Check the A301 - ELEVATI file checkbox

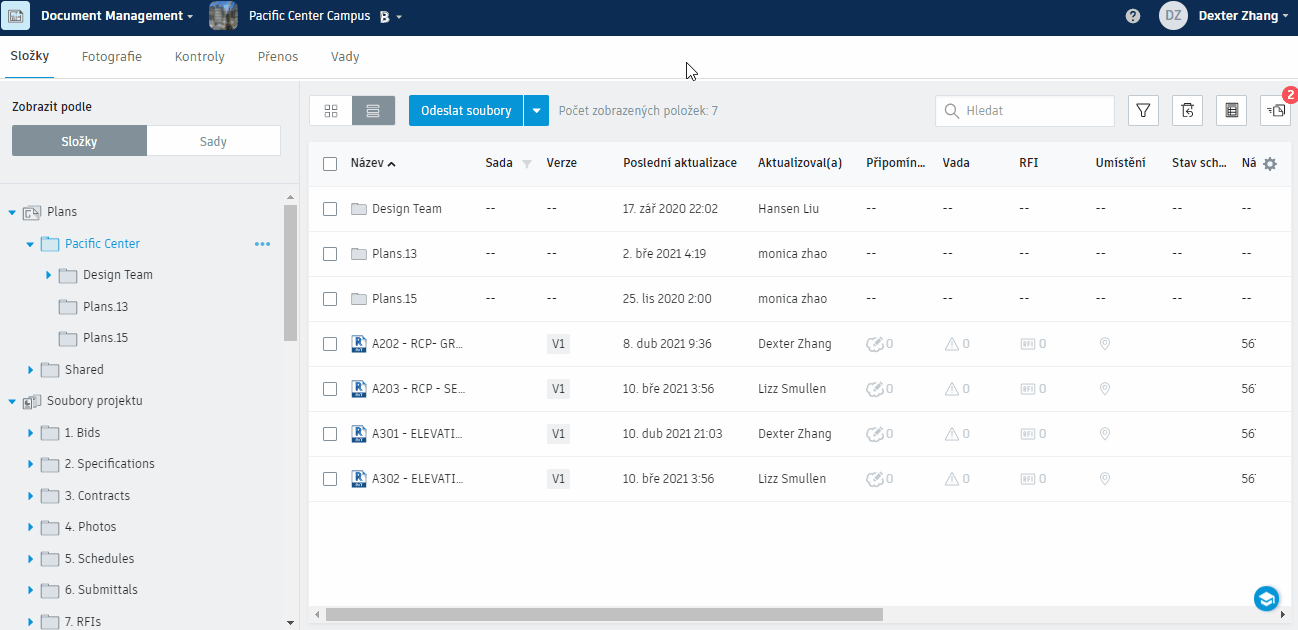(330, 434)
